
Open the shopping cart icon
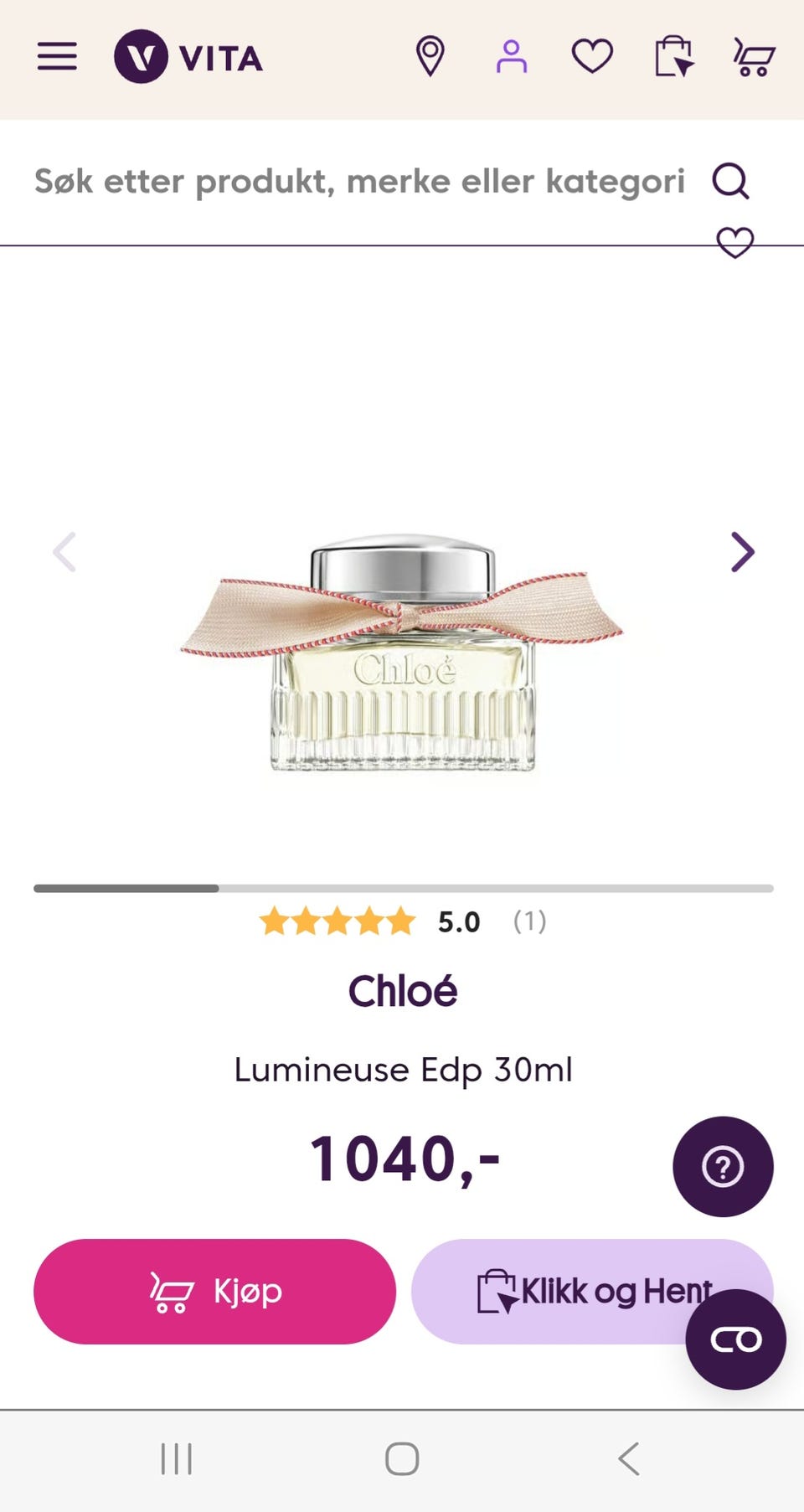[754, 57]
